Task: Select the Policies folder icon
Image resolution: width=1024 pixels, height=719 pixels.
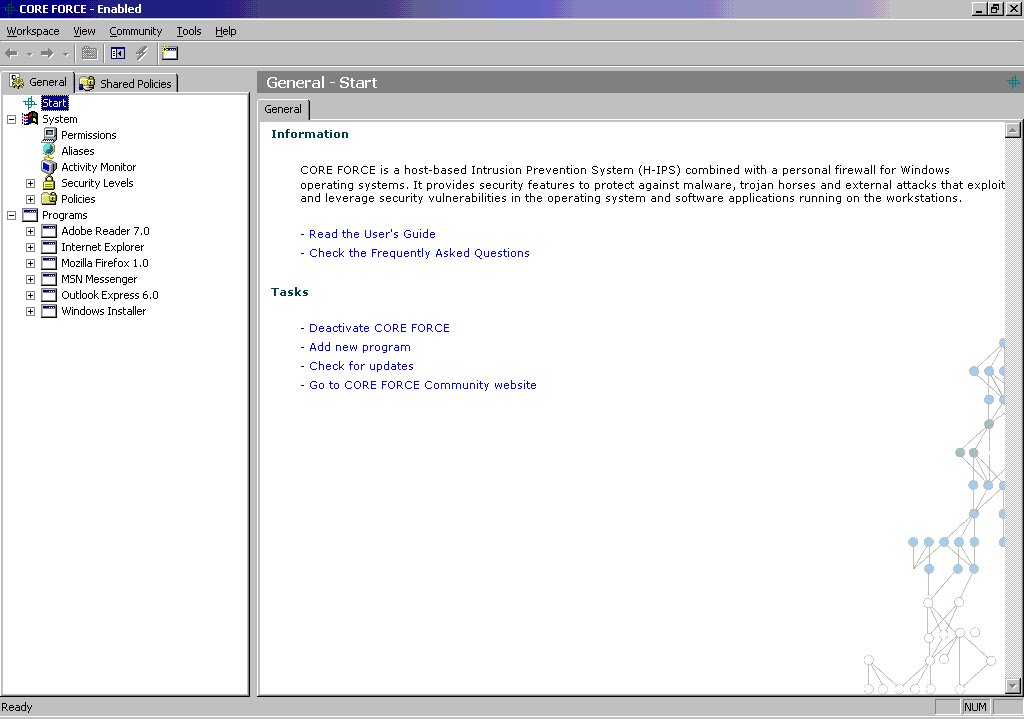Action: (x=49, y=199)
